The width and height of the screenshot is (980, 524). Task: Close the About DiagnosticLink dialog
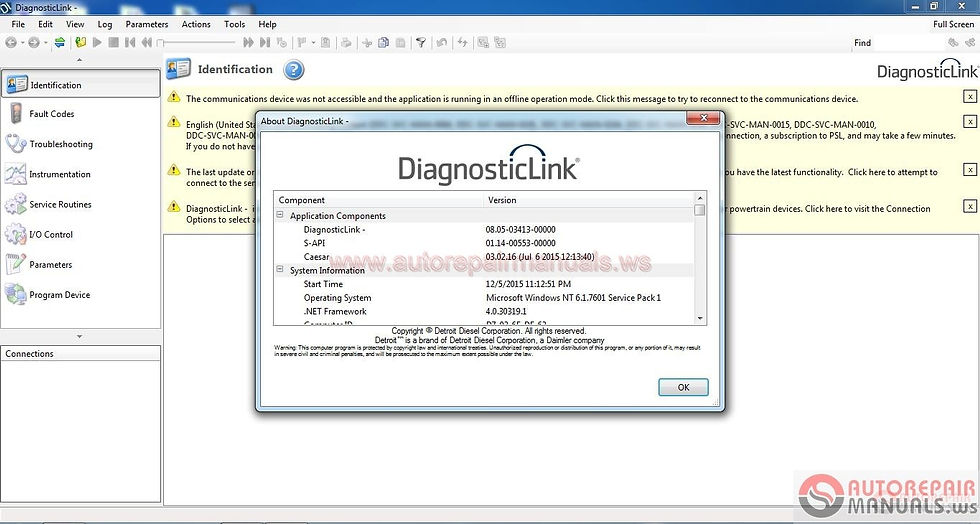(704, 118)
